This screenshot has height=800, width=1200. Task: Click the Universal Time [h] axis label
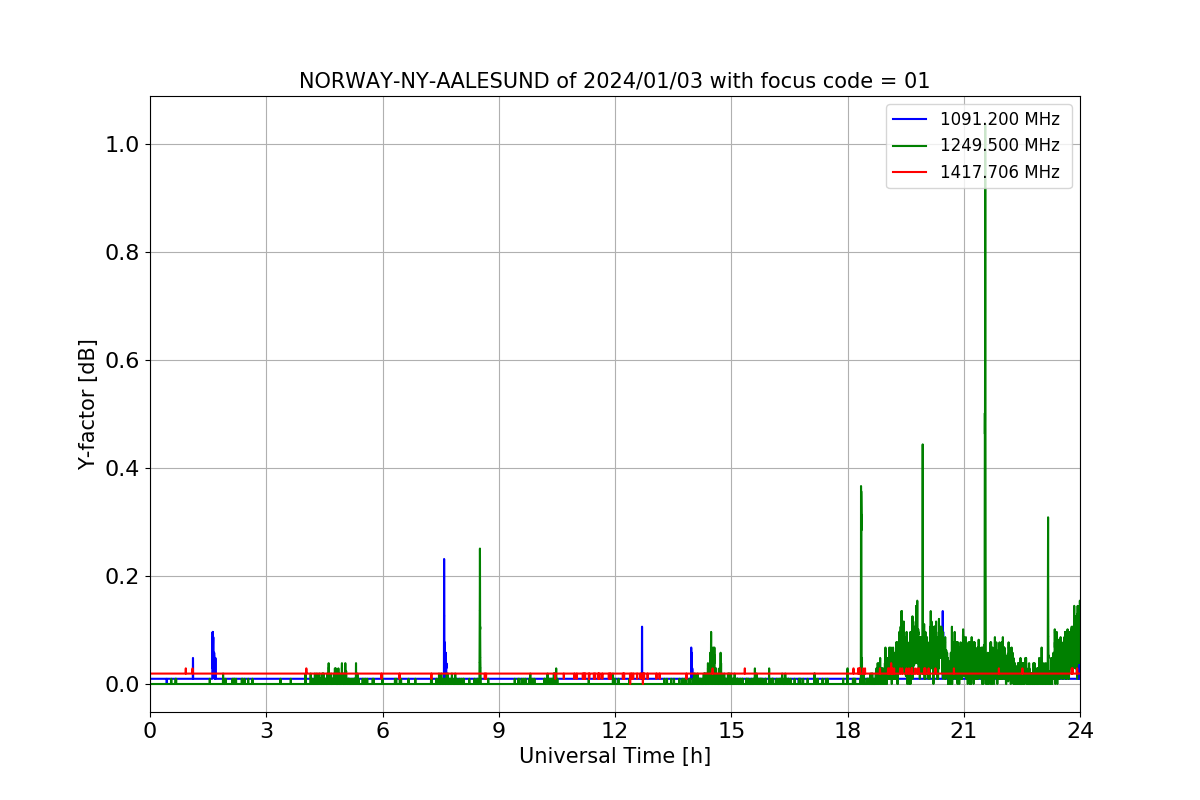pyautogui.click(x=614, y=756)
